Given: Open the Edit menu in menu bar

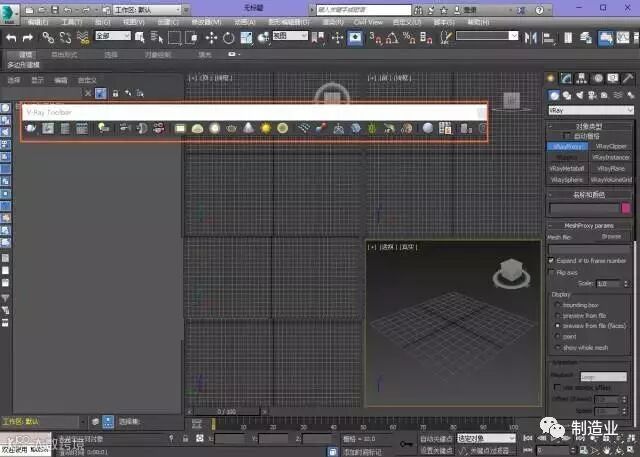Looking at the screenshot, I should click(38, 22).
